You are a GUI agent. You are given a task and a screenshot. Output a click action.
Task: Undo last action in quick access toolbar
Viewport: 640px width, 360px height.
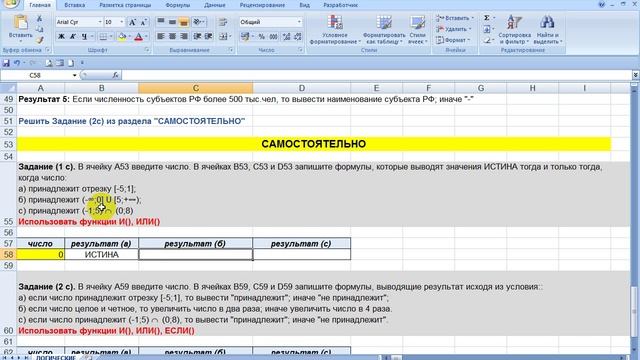[17, 63]
